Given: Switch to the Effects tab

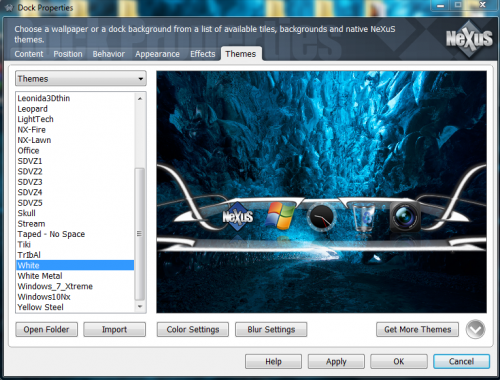Looking at the screenshot, I should click(x=203, y=54).
